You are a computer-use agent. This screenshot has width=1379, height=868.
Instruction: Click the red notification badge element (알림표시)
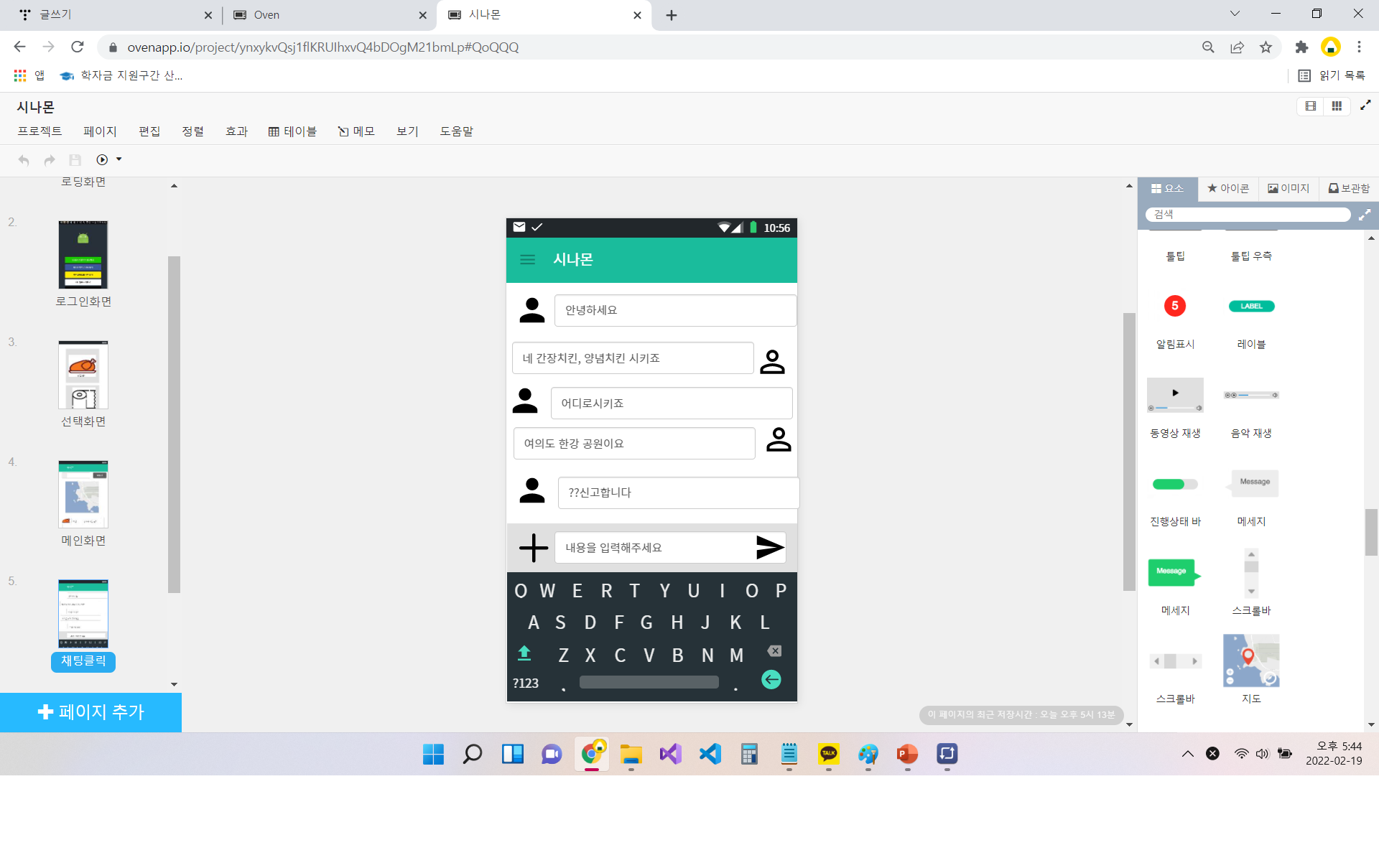[1174, 307]
